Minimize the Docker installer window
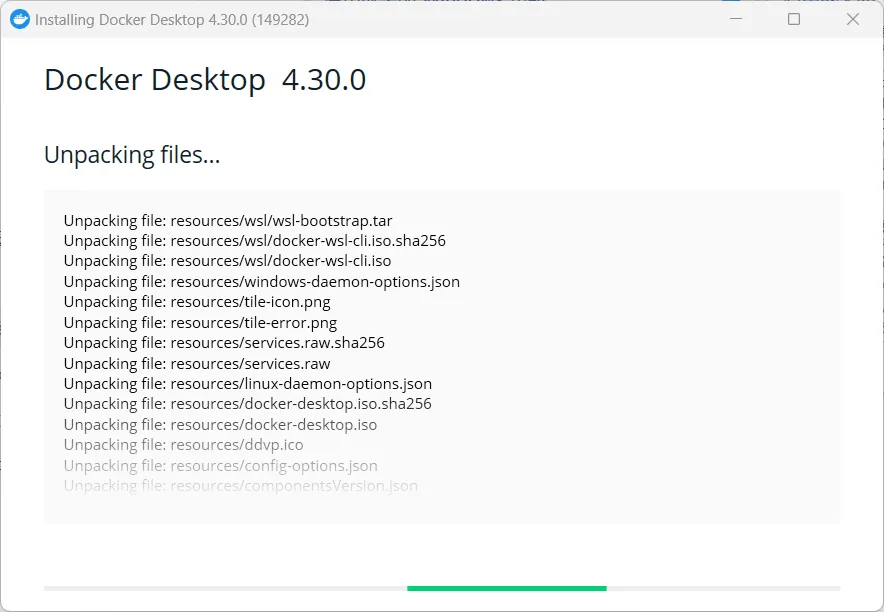This screenshot has width=884, height=612. click(736, 19)
